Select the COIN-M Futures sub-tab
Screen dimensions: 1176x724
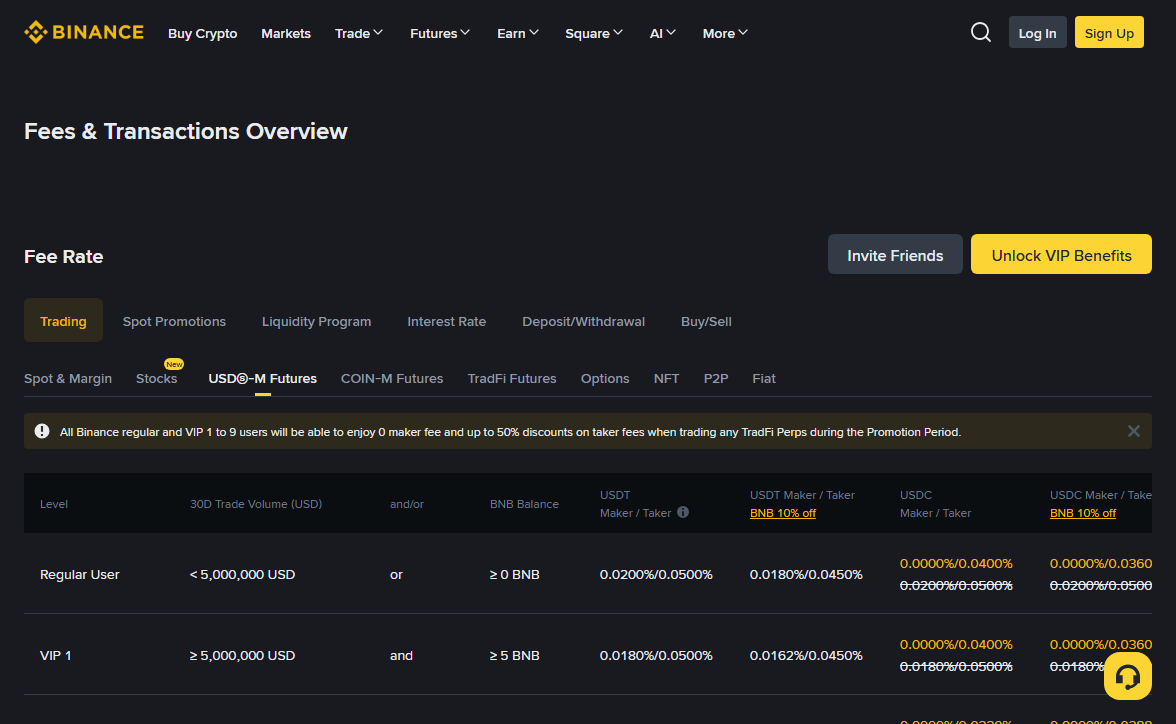[x=392, y=378]
